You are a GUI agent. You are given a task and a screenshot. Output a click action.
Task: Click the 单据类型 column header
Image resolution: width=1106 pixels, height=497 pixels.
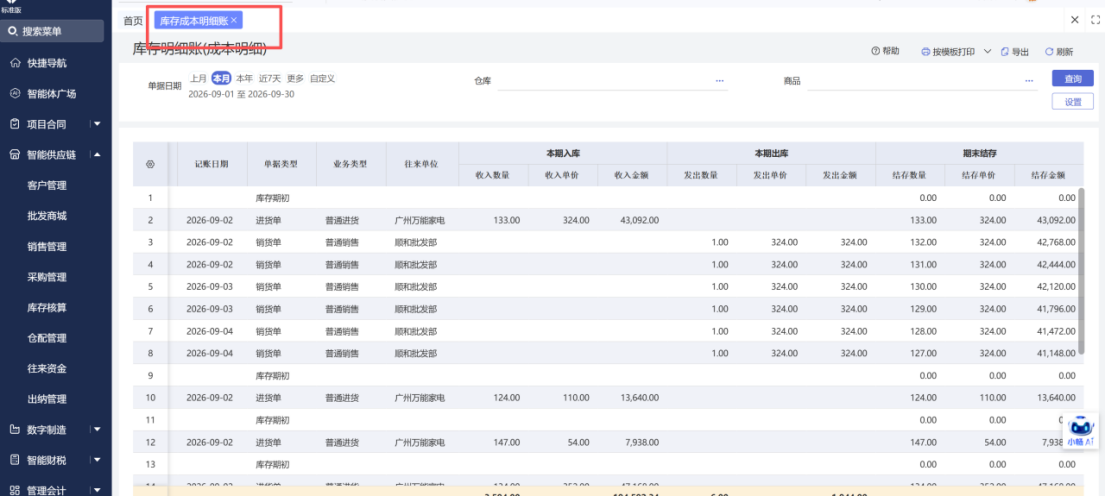(x=281, y=164)
